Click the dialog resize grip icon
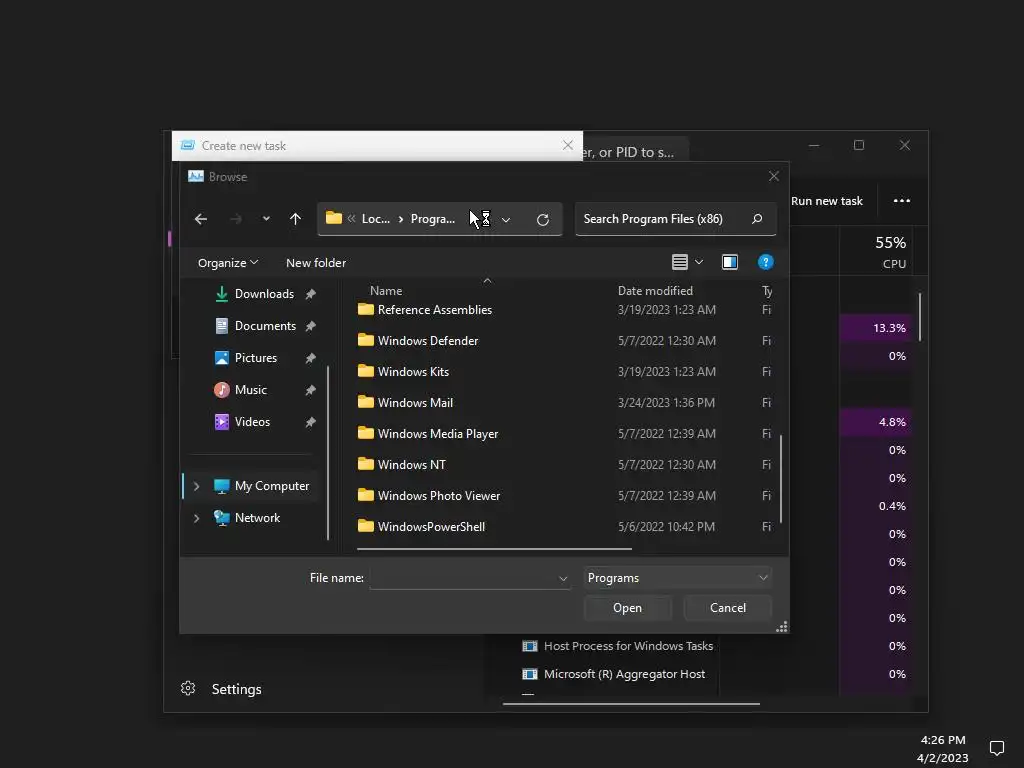 (x=781, y=627)
